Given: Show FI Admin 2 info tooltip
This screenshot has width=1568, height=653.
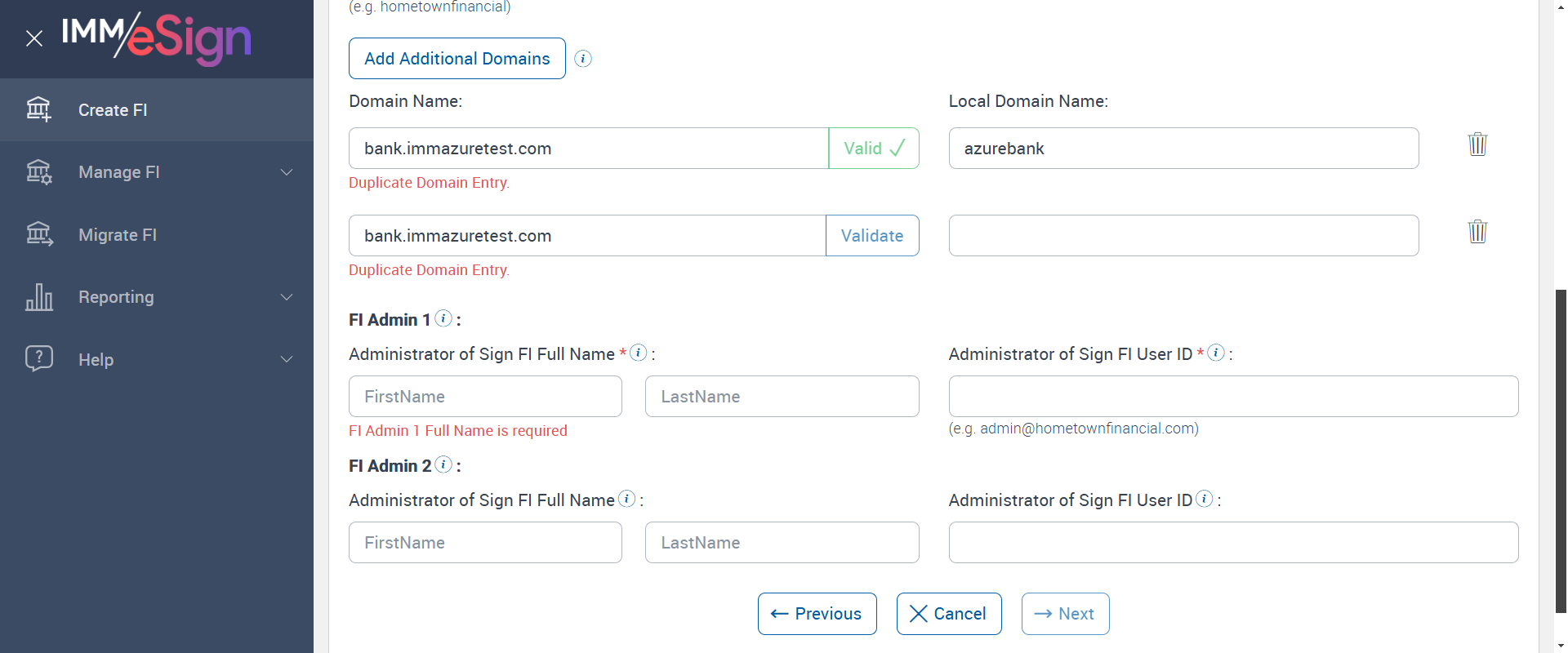Looking at the screenshot, I should (x=443, y=464).
